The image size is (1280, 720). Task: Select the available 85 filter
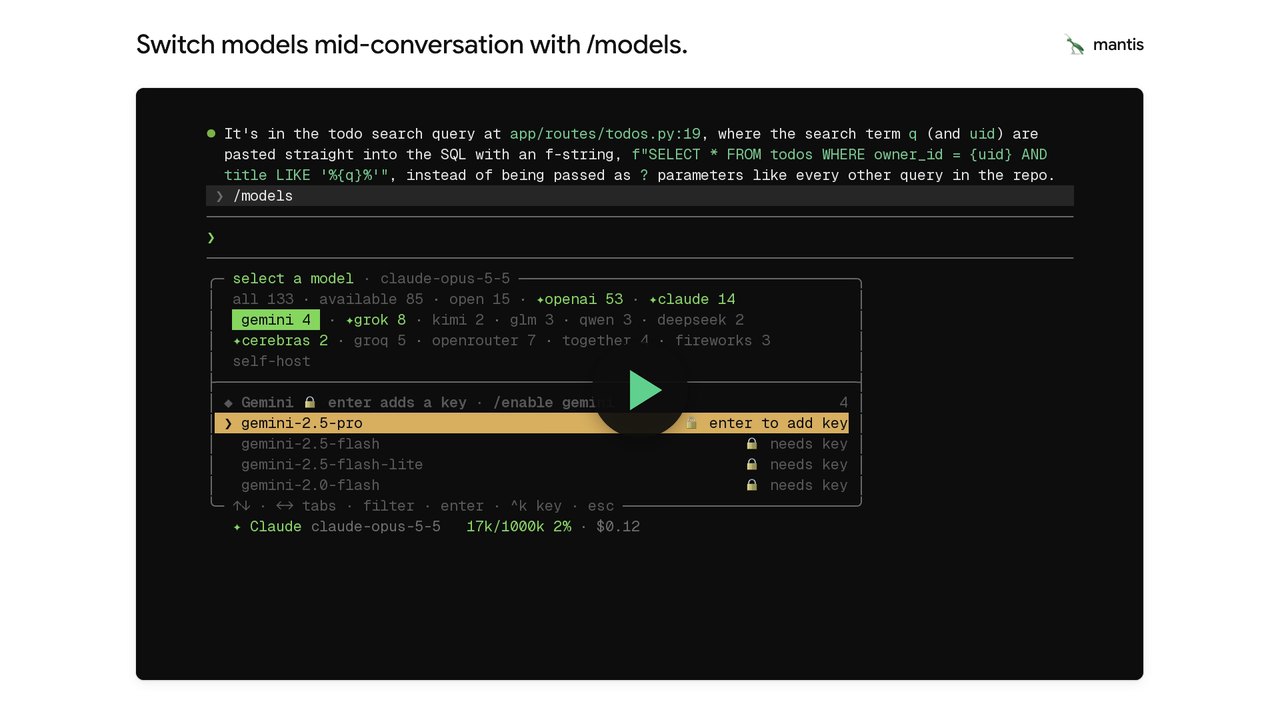click(371, 299)
